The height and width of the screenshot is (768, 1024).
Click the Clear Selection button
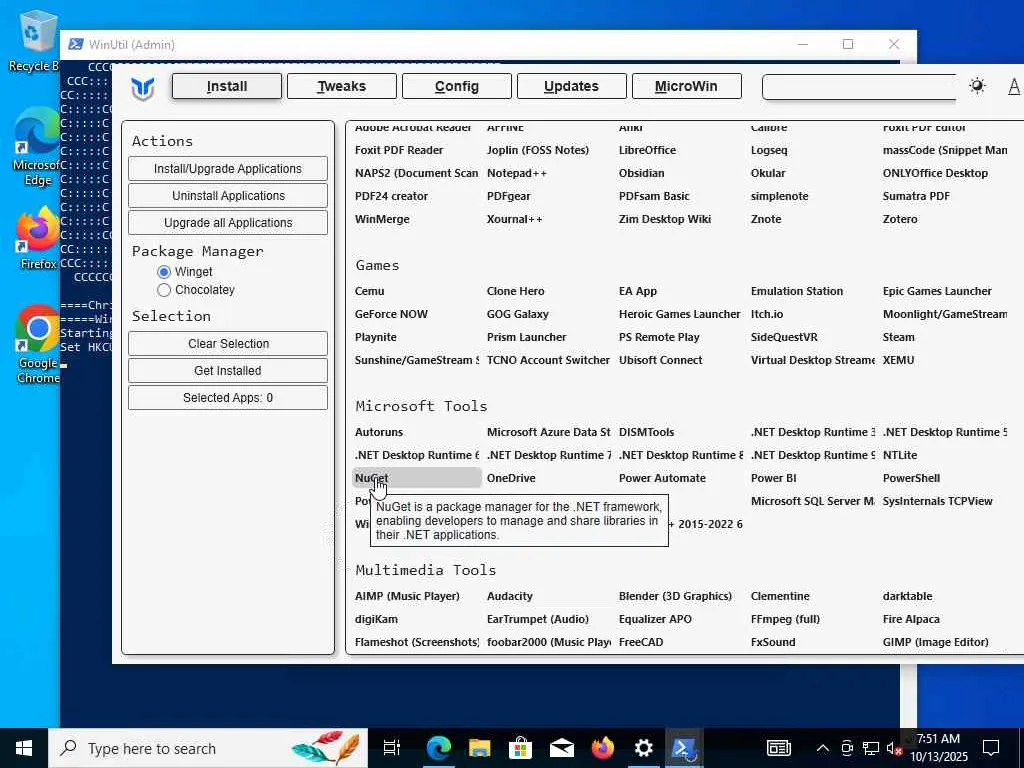(228, 344)
